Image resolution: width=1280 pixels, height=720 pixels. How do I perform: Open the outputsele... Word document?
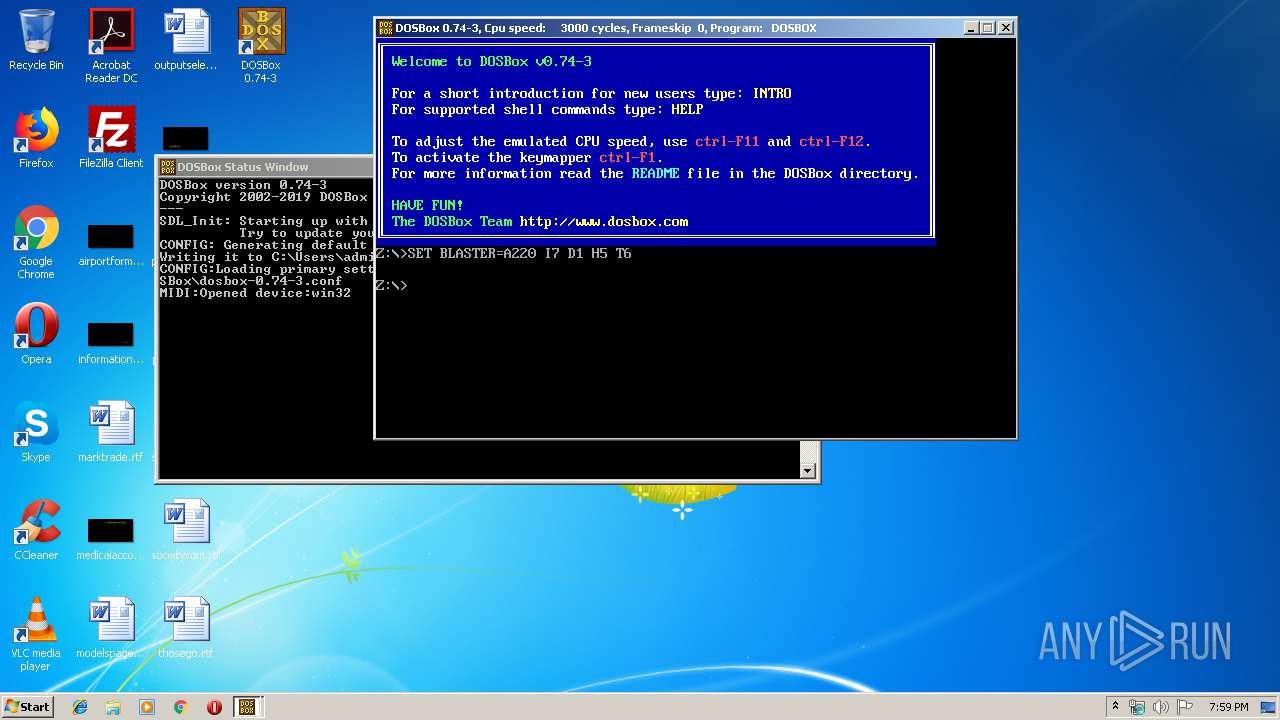pyautogui.click(x=186, y=42)
